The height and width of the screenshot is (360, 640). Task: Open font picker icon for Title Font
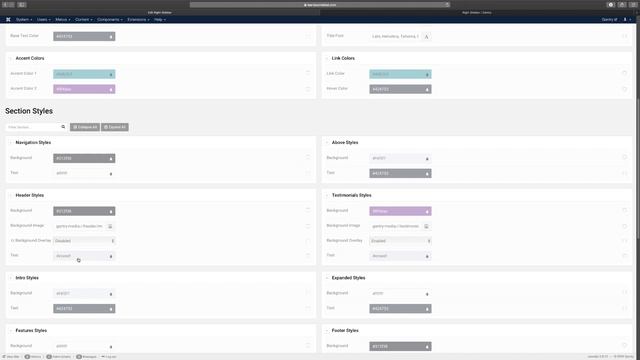click(426, 36)
